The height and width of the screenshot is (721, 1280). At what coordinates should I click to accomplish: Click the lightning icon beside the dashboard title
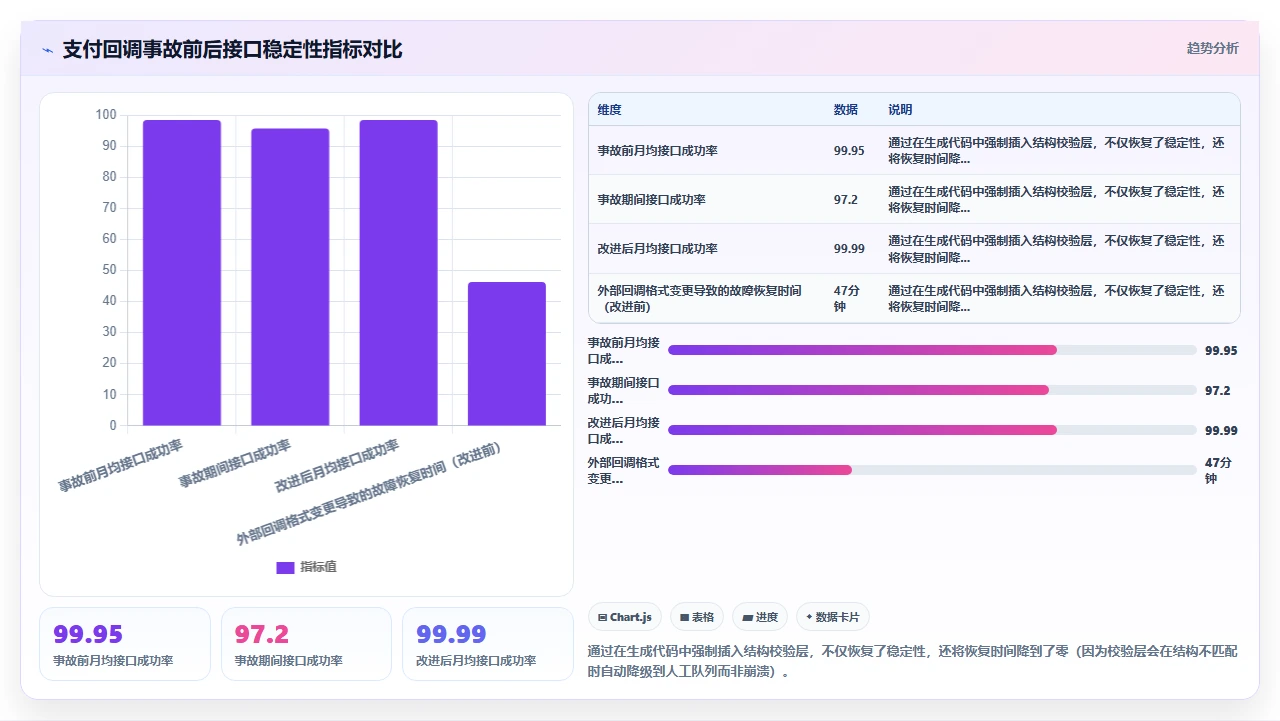[x=48, y=50]
